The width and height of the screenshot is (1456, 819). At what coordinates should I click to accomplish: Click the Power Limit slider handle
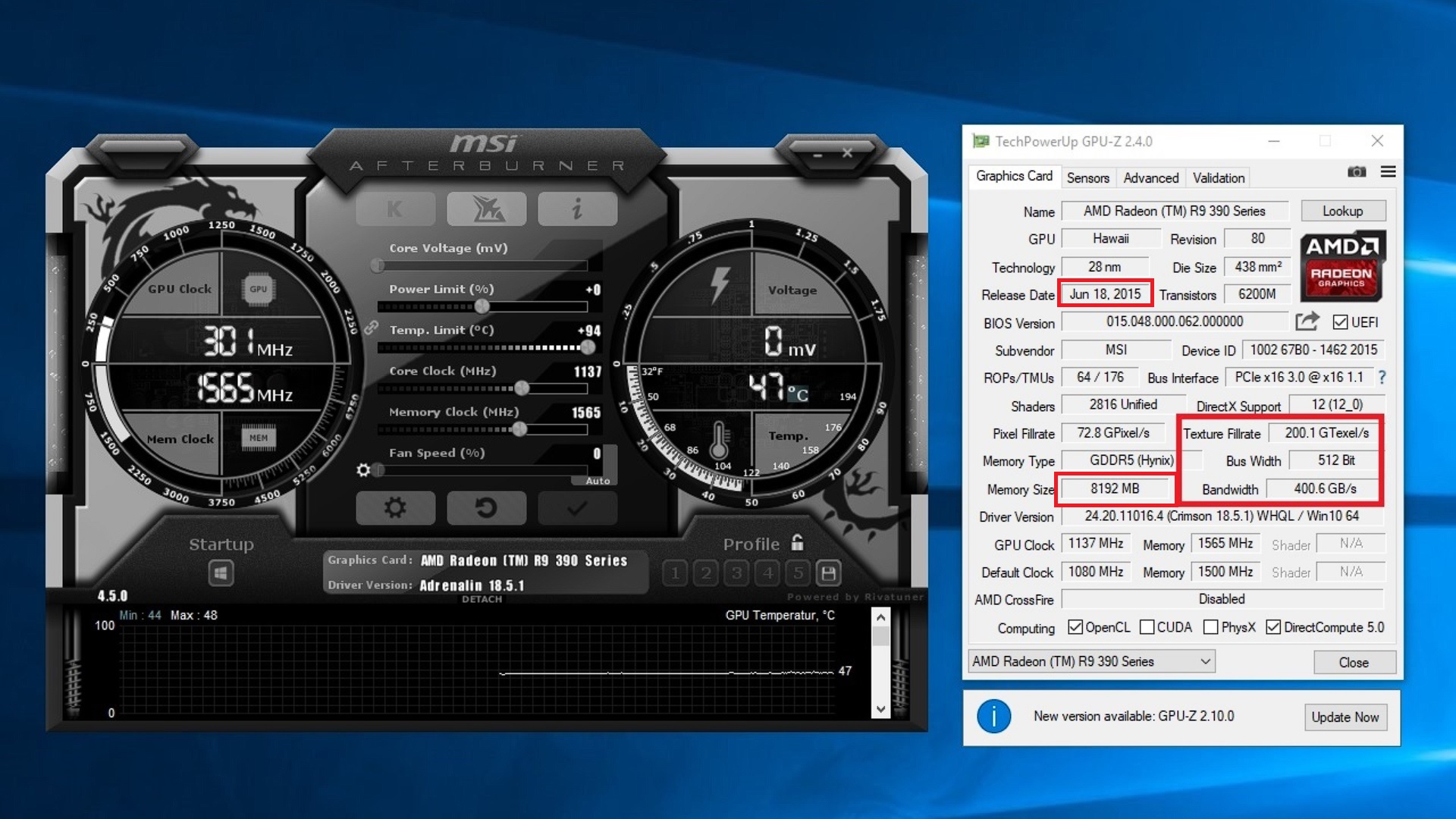point(482,306)
